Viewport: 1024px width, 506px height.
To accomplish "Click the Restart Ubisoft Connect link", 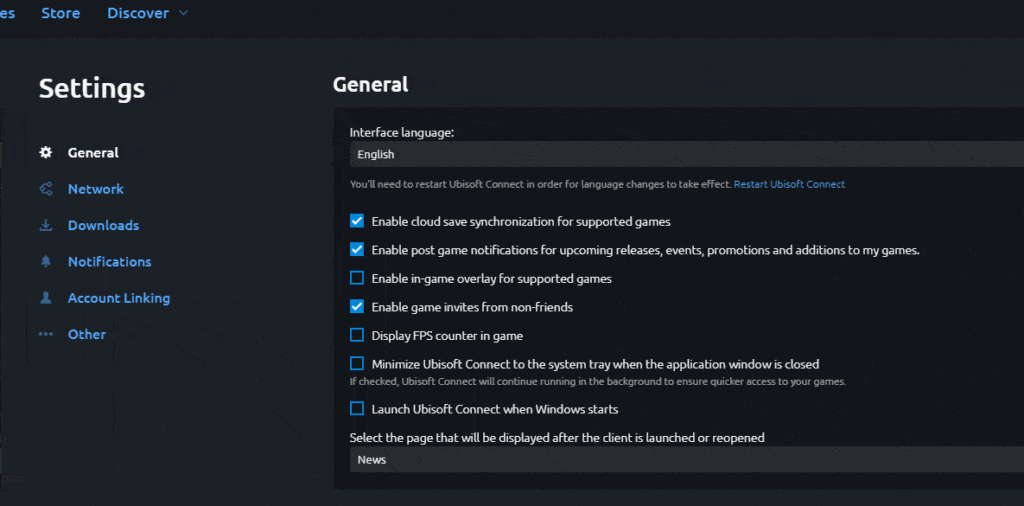I will pos(790,185).
